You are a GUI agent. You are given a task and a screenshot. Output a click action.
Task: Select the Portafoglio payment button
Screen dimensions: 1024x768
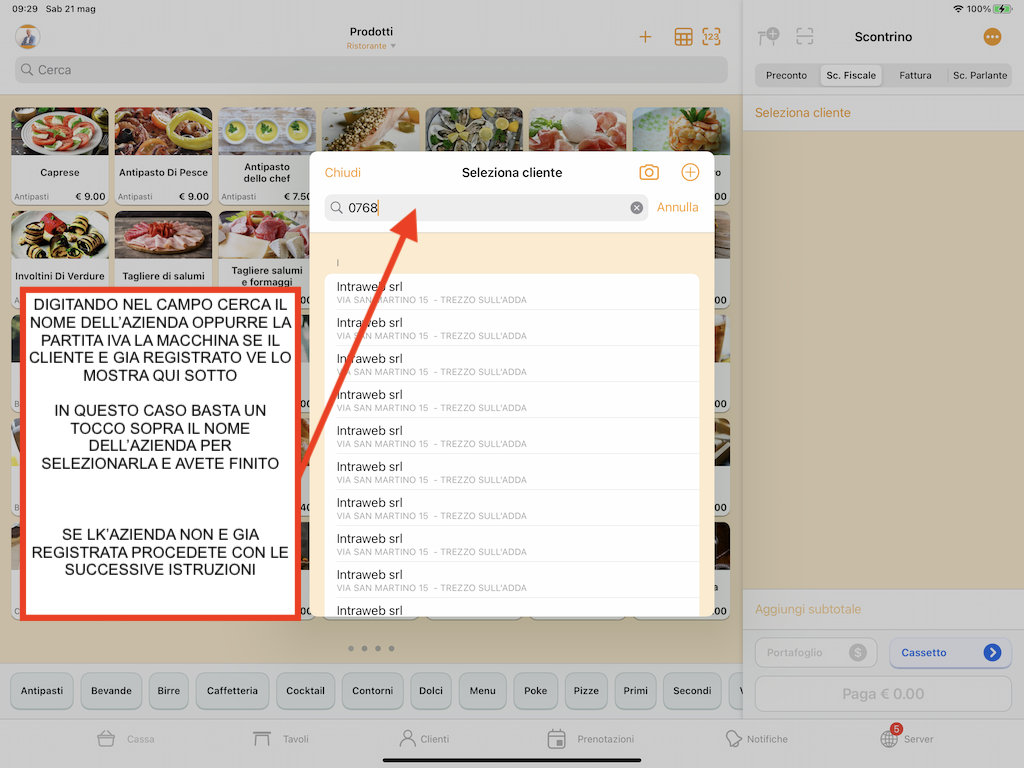816,652
